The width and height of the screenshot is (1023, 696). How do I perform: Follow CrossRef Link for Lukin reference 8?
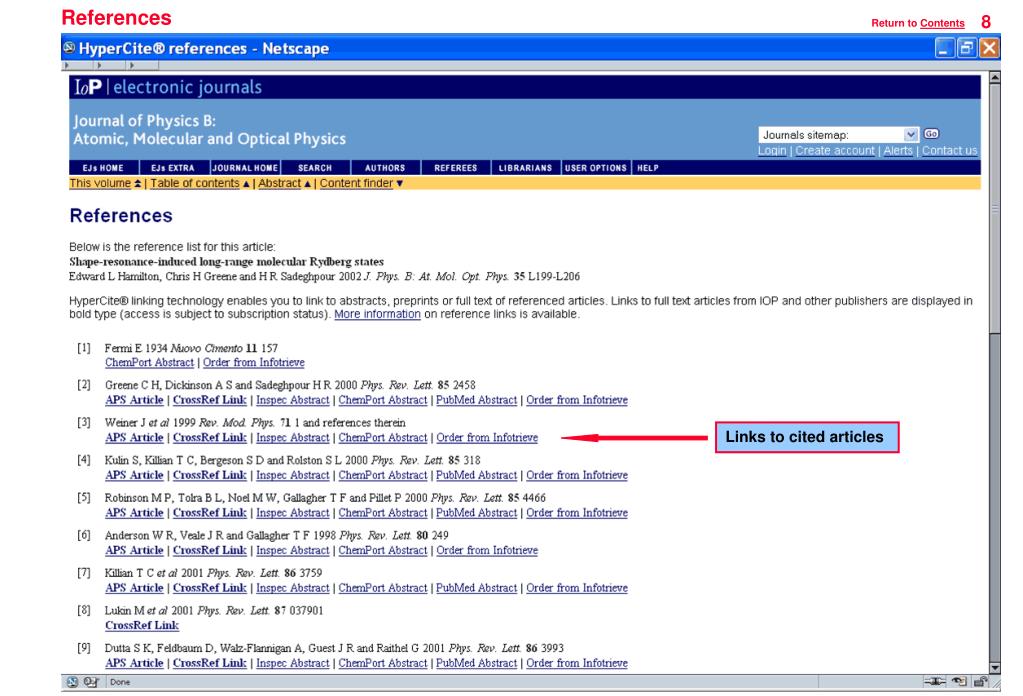point(142,626)
